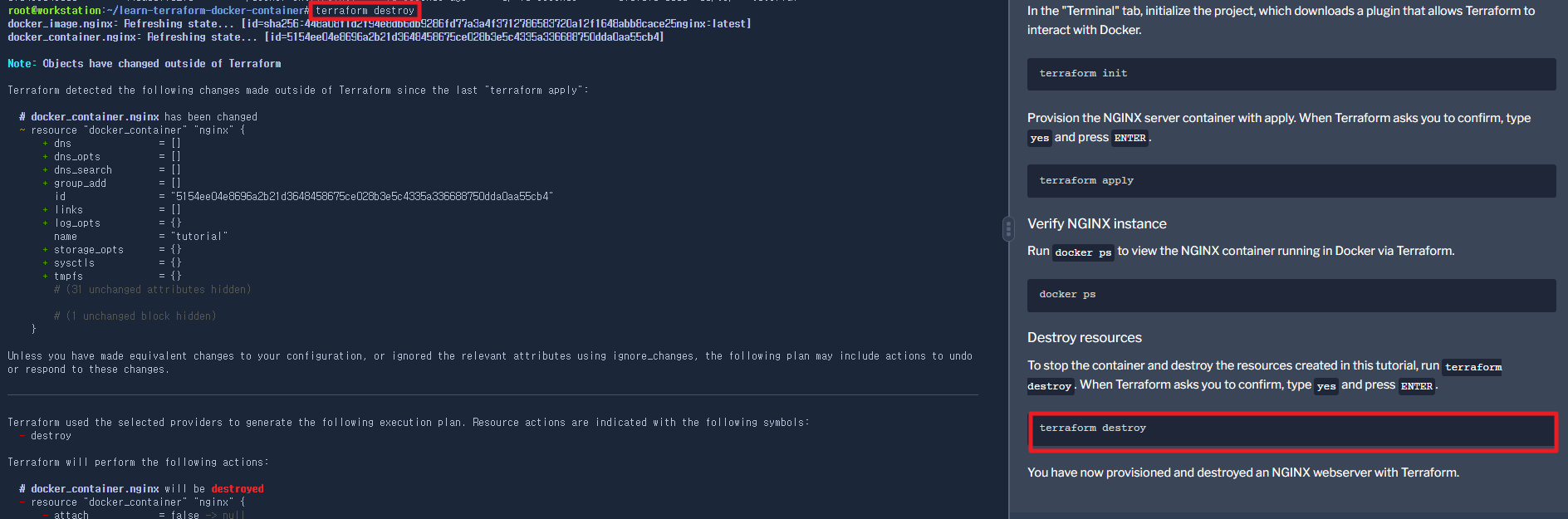Click "docker_image.nginx: Refreshing state..." terminal line

379,24
